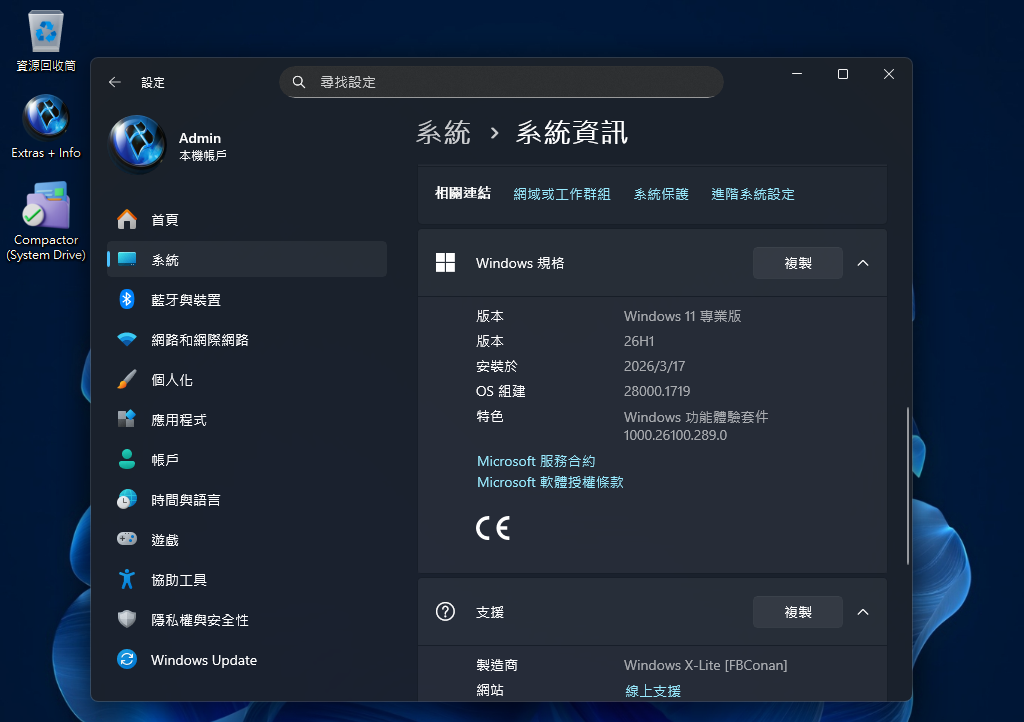Image resolution: width=1024 pixels, height=722 pixels.
Task: Click the Admin 本機帳戶 profile name
Action: [x=202, y=146]
